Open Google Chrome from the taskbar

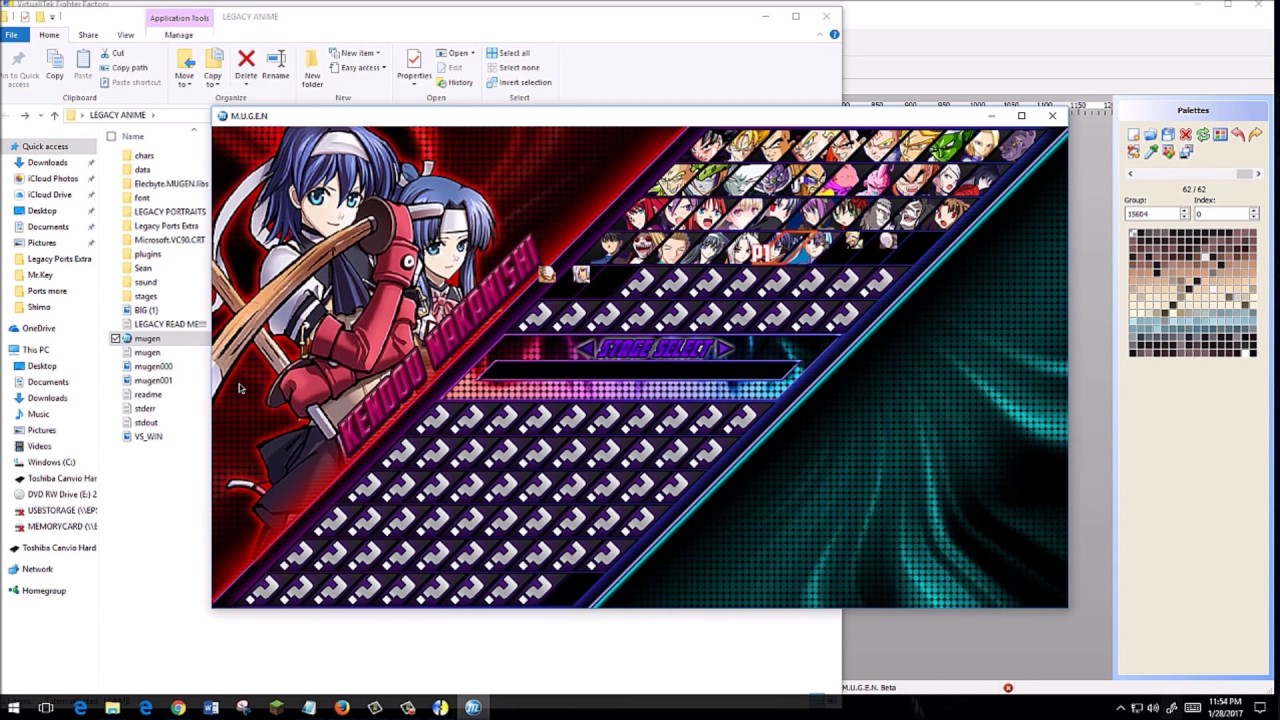point(178,708)
